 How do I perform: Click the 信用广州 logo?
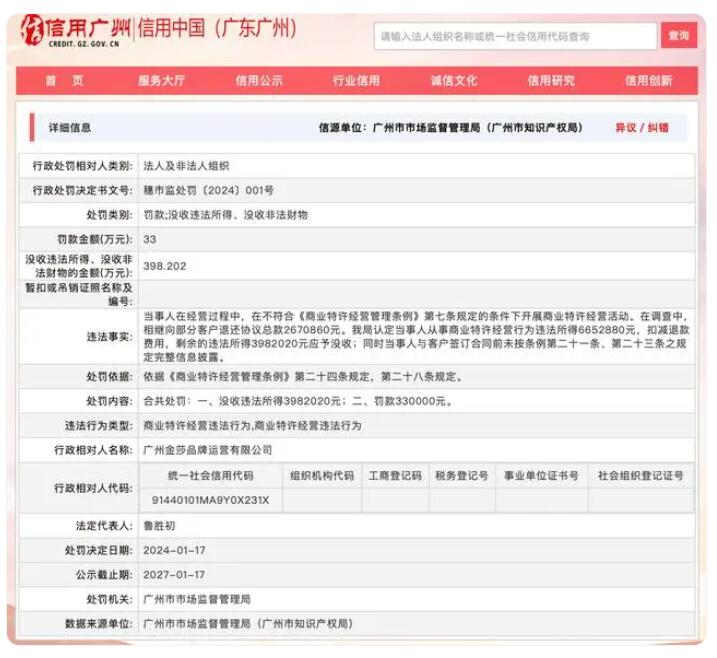point(75,30)
